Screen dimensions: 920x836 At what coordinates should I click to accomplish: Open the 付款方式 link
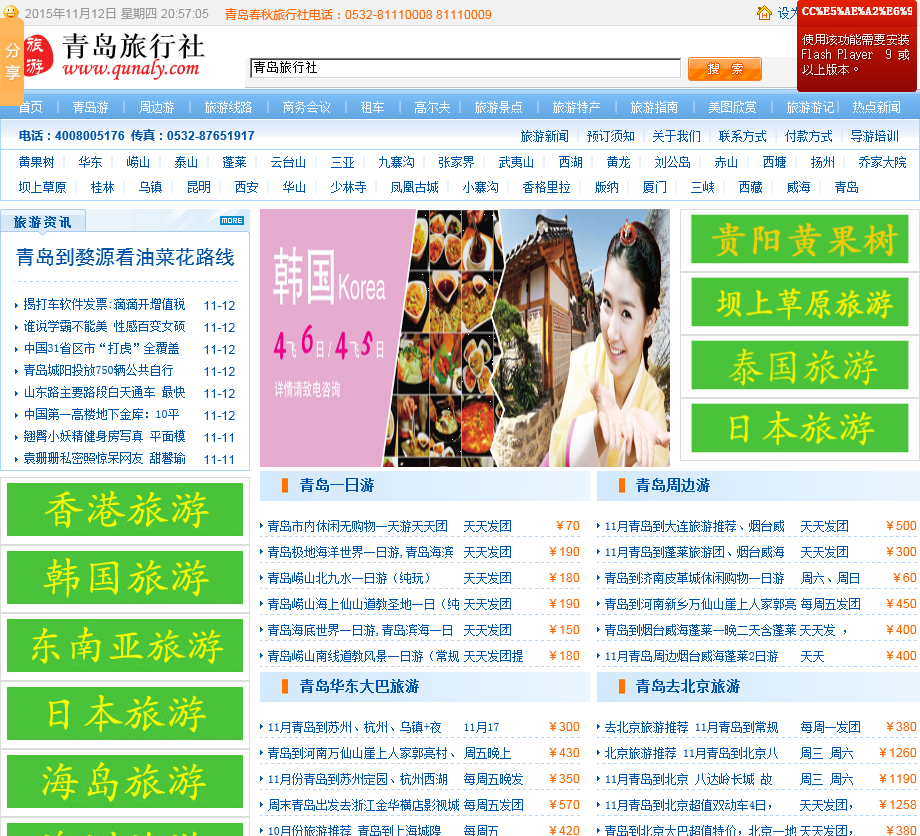(x=809, y=136)
